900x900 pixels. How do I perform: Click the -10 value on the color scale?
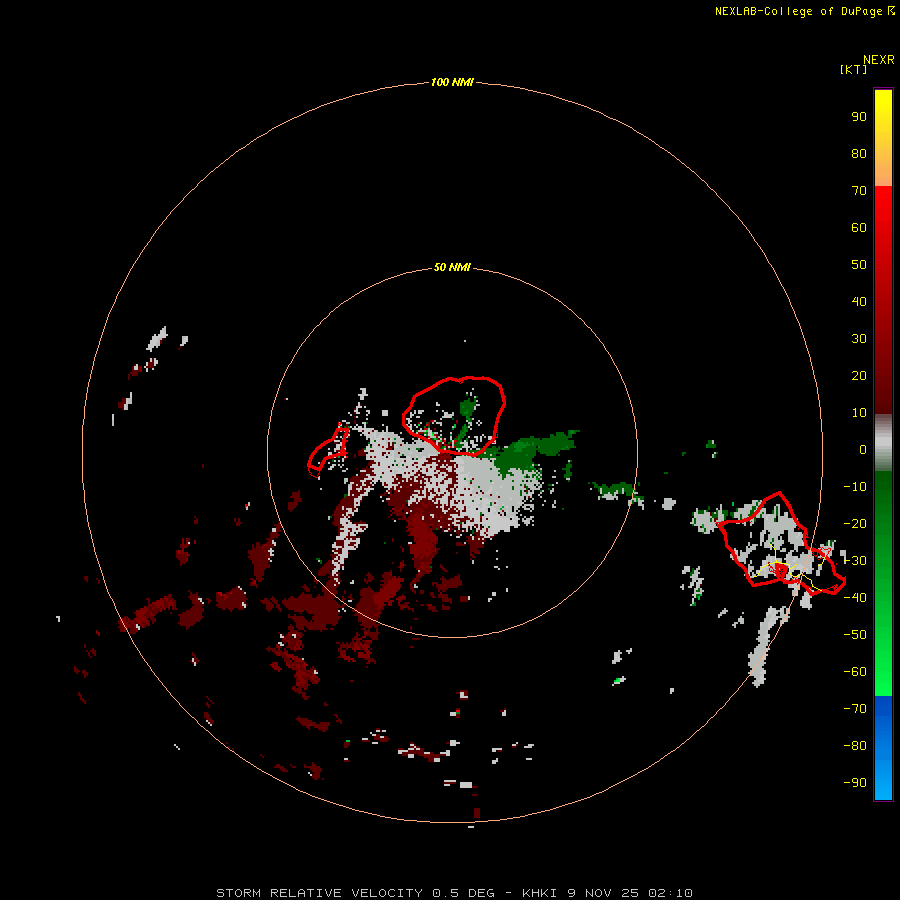coord(855,487)
